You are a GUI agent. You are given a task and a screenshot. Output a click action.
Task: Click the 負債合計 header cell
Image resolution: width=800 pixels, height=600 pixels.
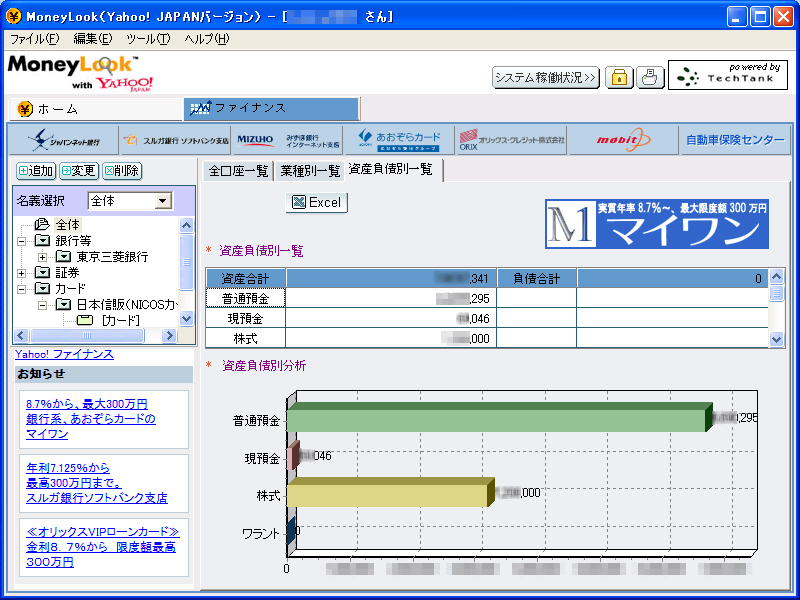[537, 279]
